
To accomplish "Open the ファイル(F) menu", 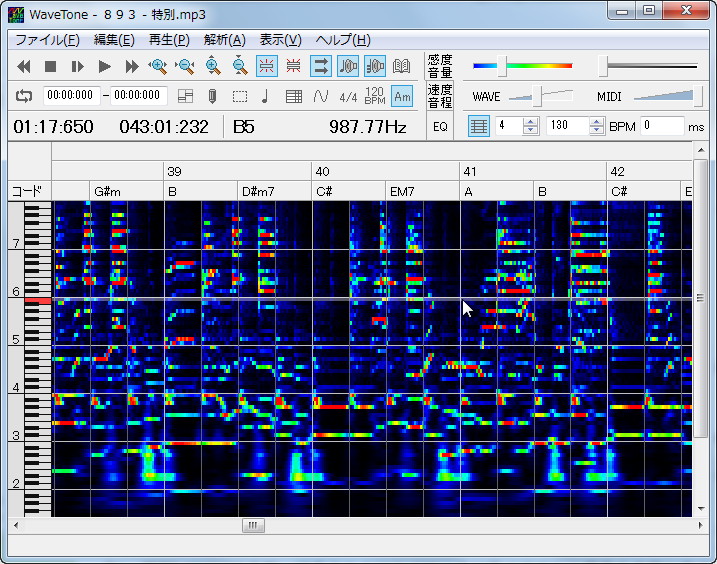I will click(x=48, y=40).
